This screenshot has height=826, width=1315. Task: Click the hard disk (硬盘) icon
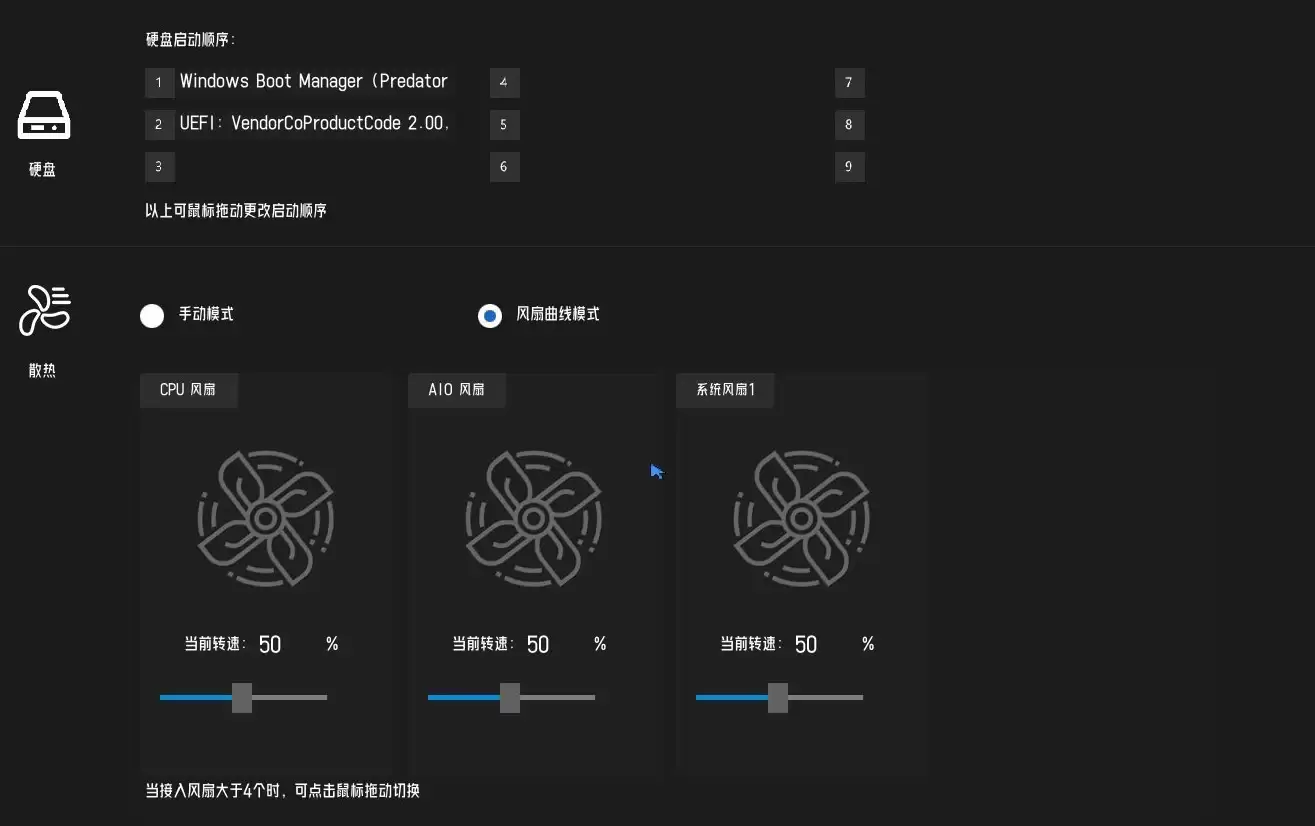(x=43, y=116)
